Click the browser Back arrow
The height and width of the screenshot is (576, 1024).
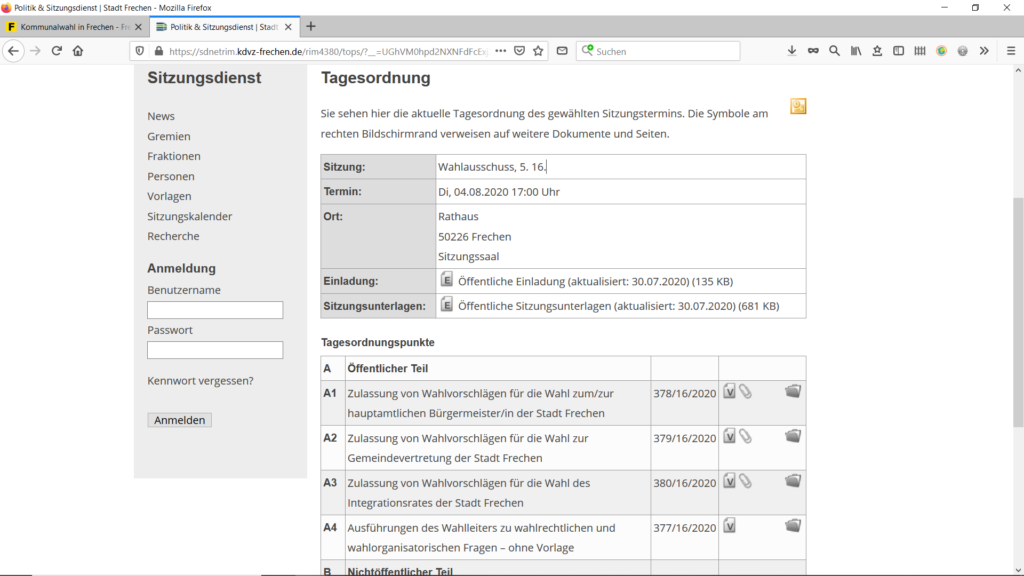13,51
